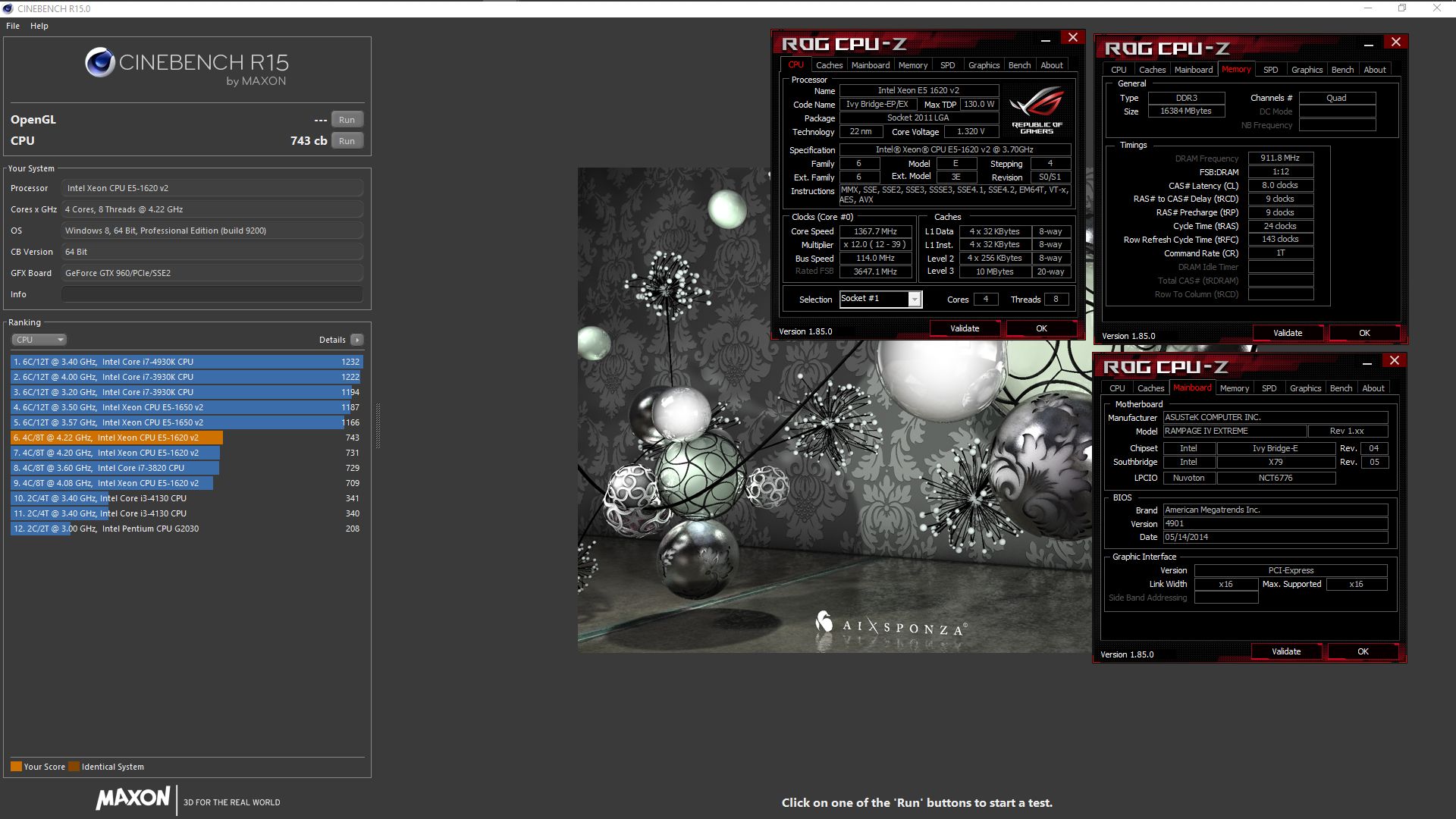The width and height of the screenshot is (1456, 819).
Task: Select ranking row scoring 341 Core i3-4130
Action: tap(187, 498)
